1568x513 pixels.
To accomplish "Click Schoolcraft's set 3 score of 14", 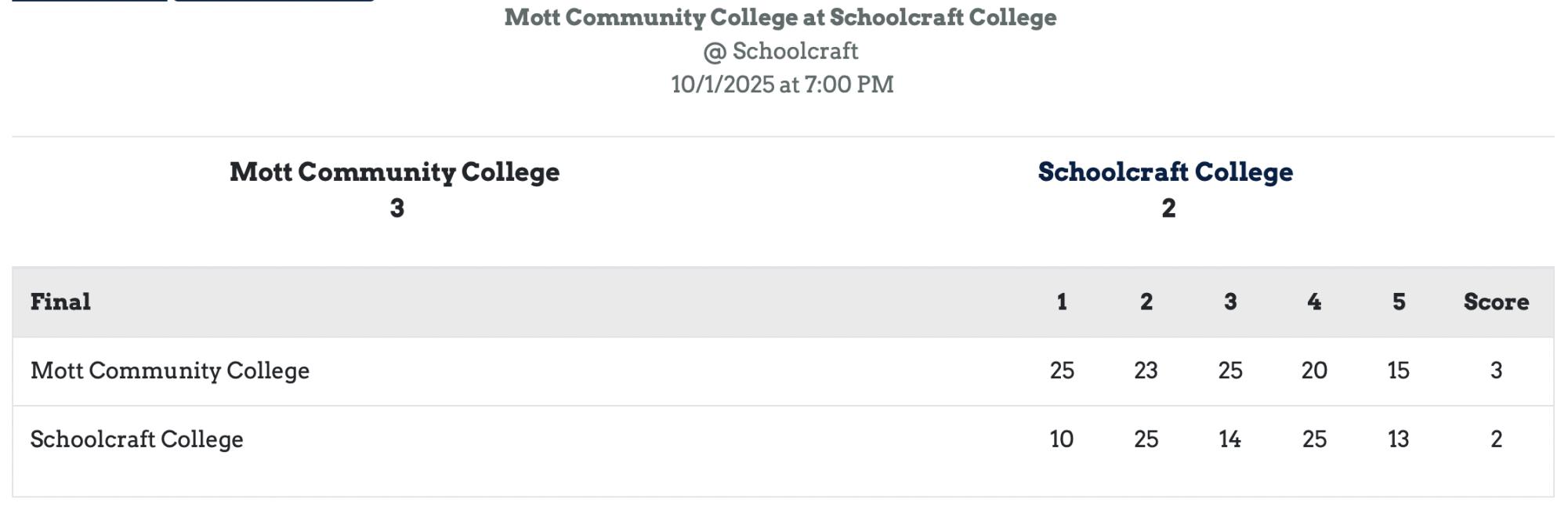I will [1229, 439].
